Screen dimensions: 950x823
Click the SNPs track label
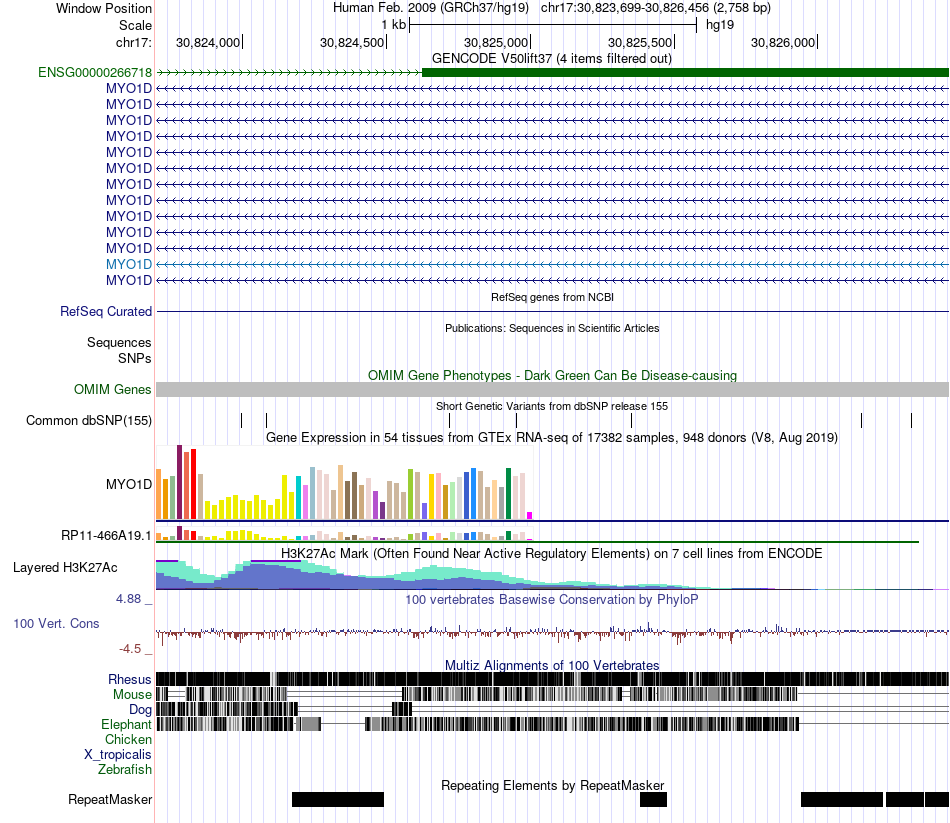tap(135, 358)
